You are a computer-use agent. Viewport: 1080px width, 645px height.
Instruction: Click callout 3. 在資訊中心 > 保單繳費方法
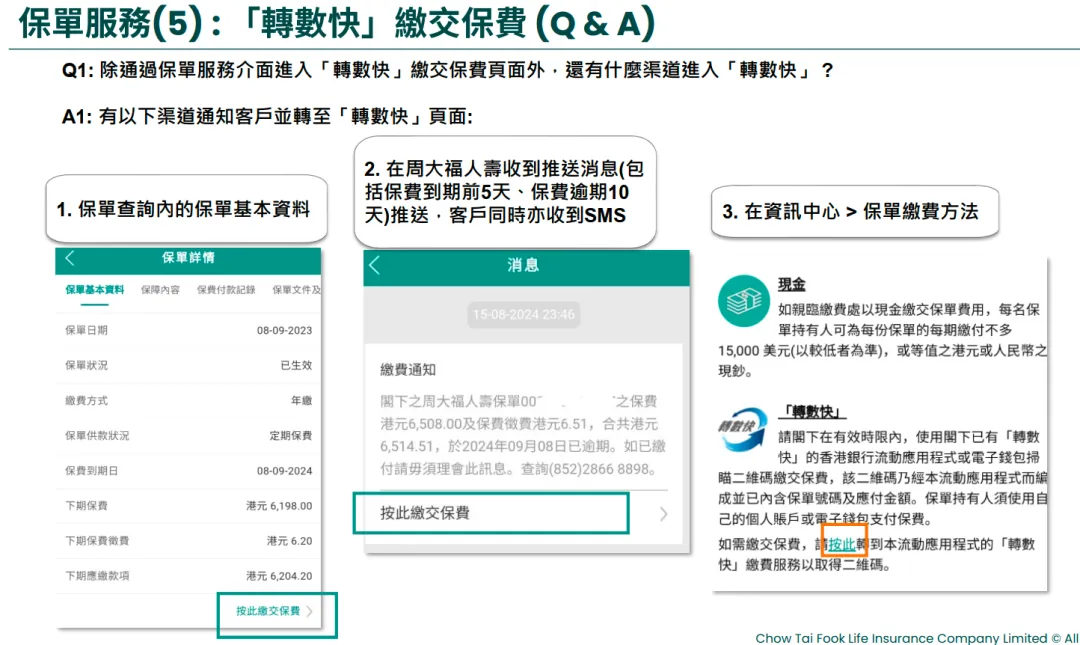tap(854, 212)
